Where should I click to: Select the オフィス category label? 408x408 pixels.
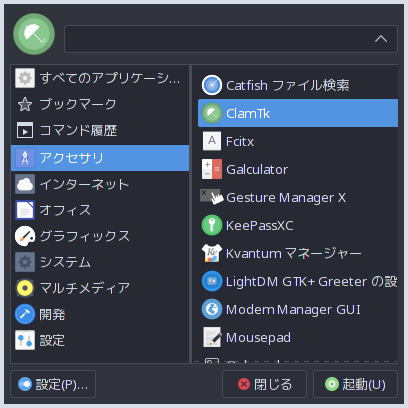point(65,210)
